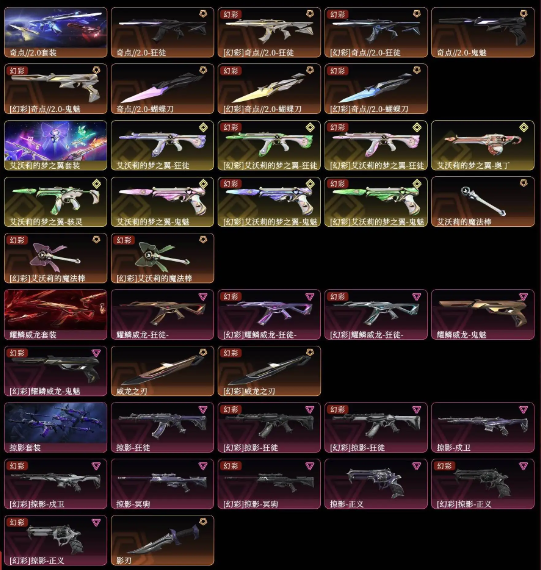Screen dimensions: 541x570
Task: Pick the 影刃 knife card
Action: [x=163, y=541]
